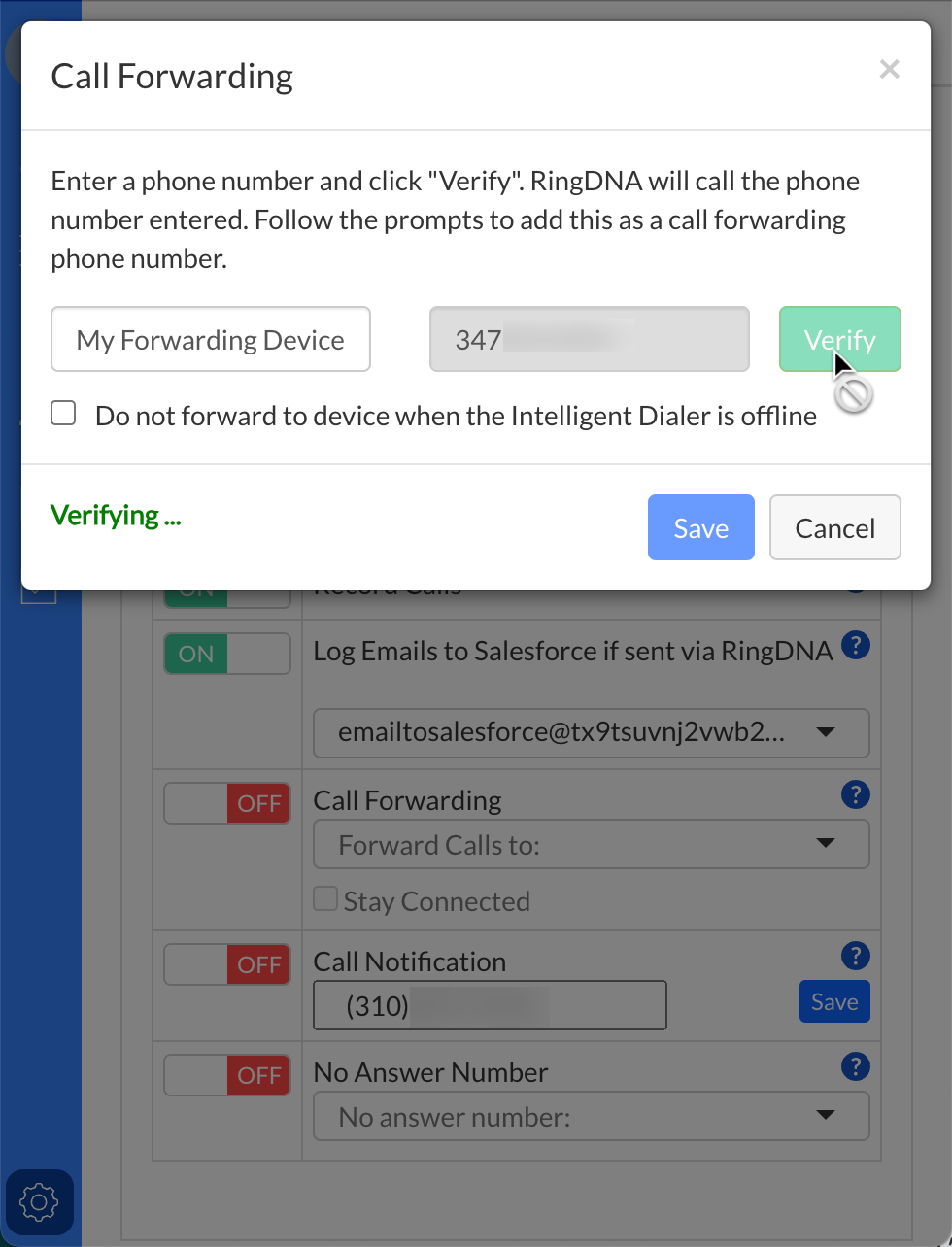Click the green Verify button
This screenshot has width=952, height=1247.
click(839, 339)
